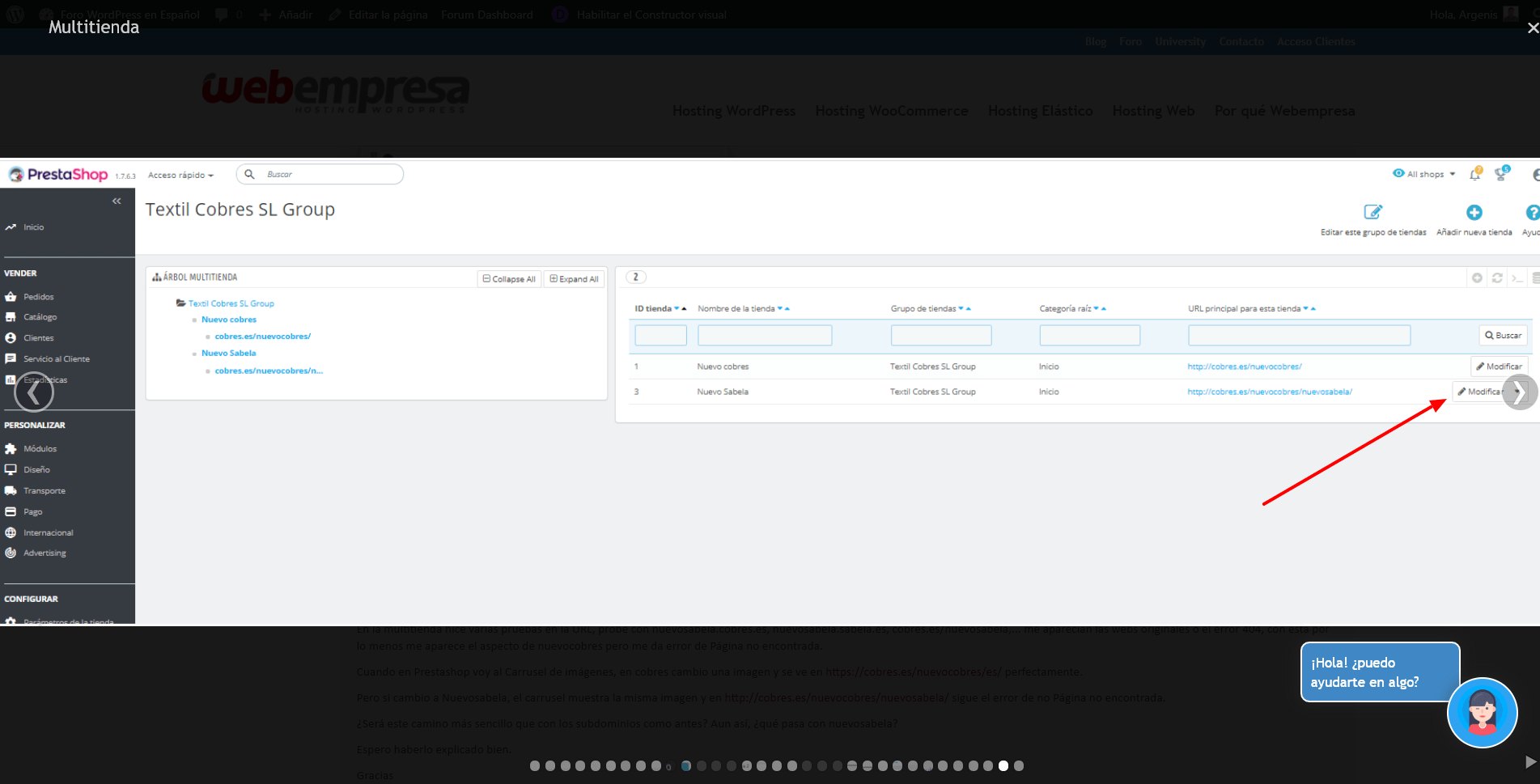Sort Nombre de la tienda descending arrow
The image size is (1540, 784).
tap(780, 309)
